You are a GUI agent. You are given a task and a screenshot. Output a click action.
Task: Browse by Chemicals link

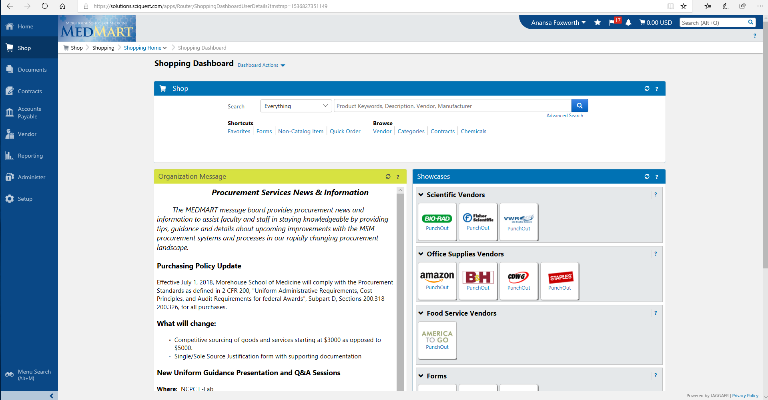(x=474, y=131)
